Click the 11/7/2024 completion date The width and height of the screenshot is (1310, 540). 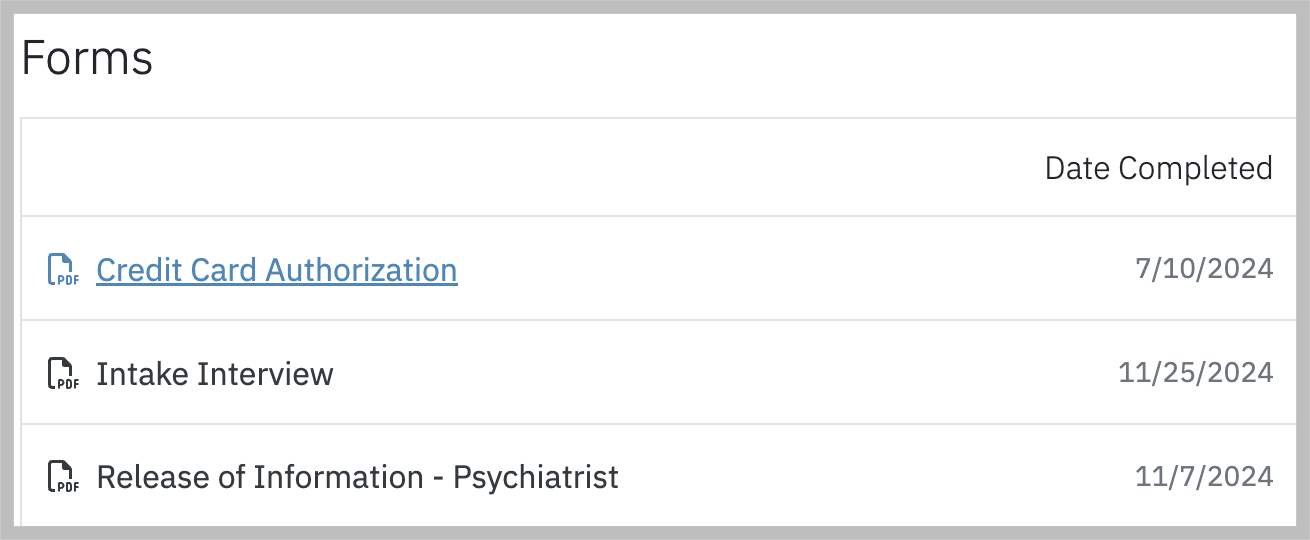point(1204,476)
